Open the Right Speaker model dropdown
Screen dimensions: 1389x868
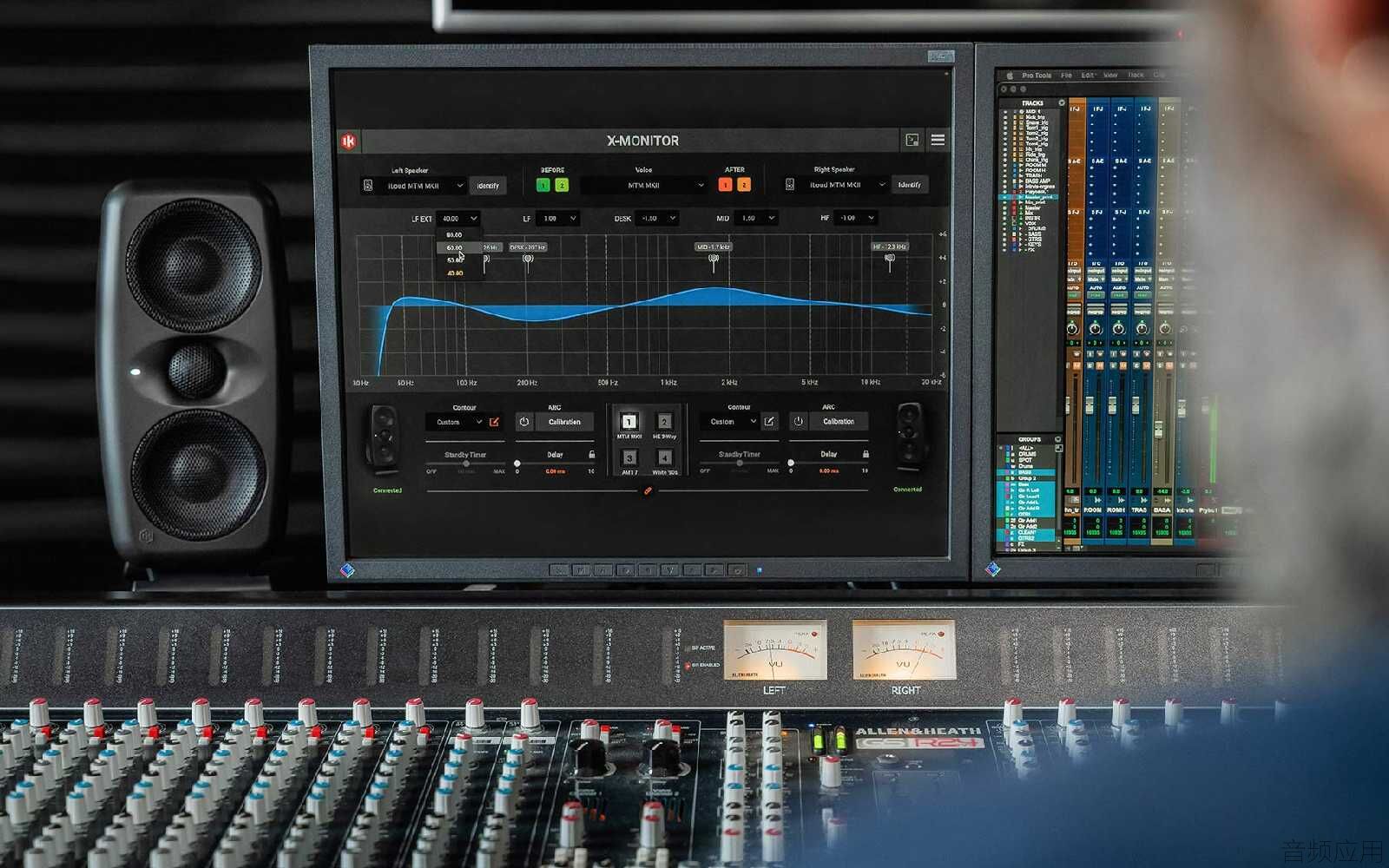coord(845,185)
